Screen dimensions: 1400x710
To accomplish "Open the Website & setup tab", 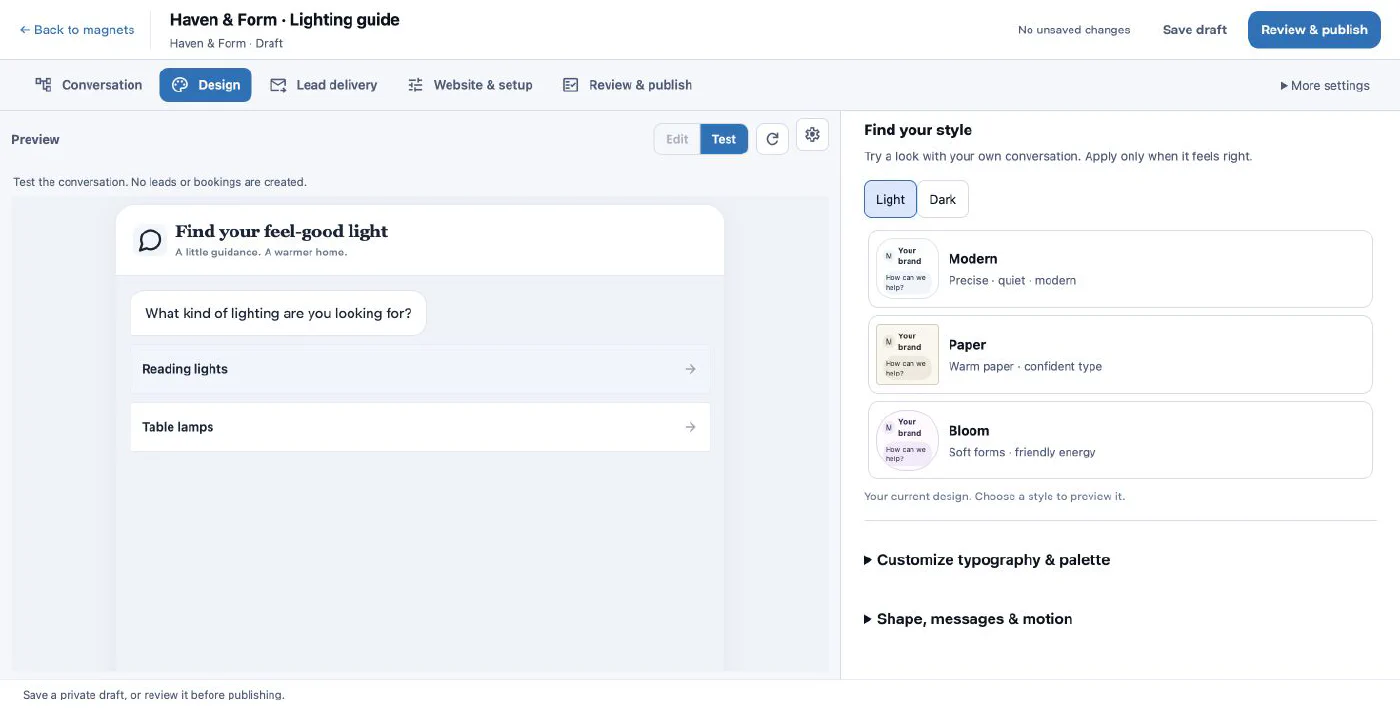I will pos(470,85).
